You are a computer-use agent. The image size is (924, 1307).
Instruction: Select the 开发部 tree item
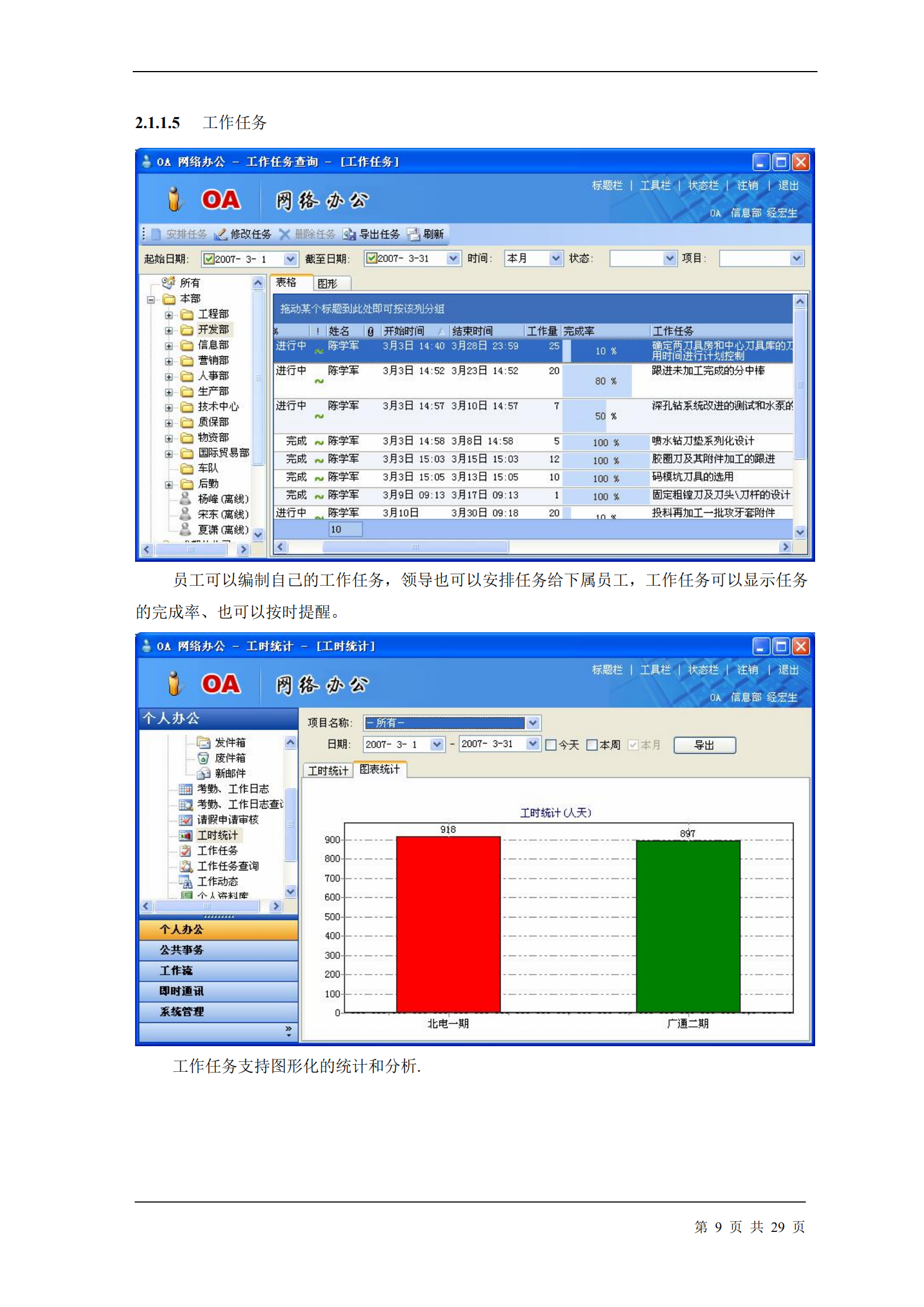coord(213,330)
